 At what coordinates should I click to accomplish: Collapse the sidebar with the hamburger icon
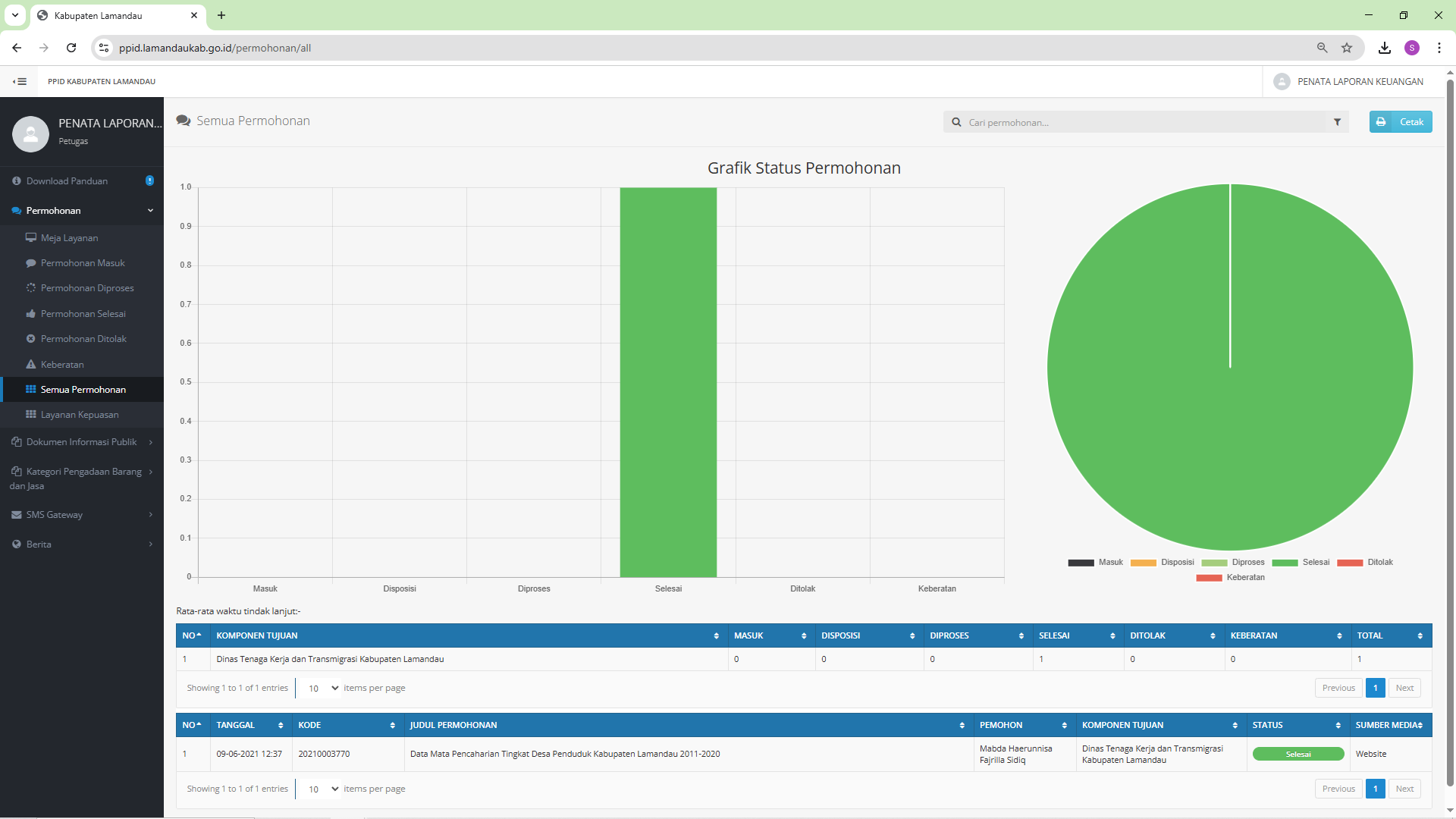point(20,82)
